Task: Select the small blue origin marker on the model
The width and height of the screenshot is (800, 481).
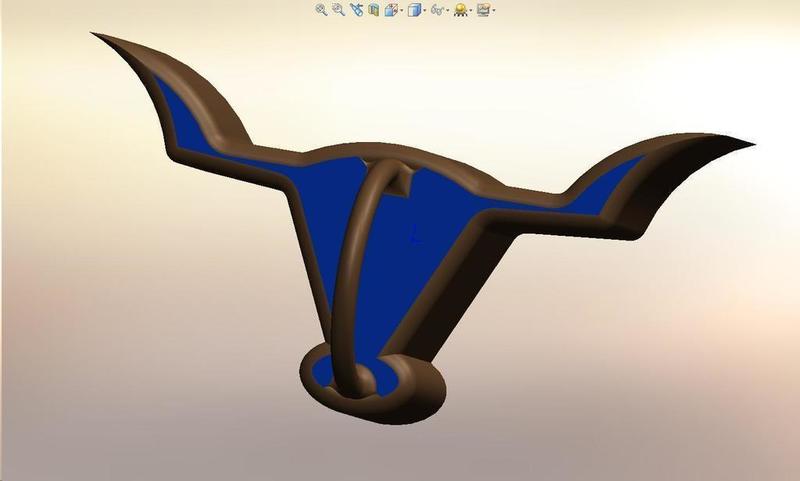Action: click(416, 236)
